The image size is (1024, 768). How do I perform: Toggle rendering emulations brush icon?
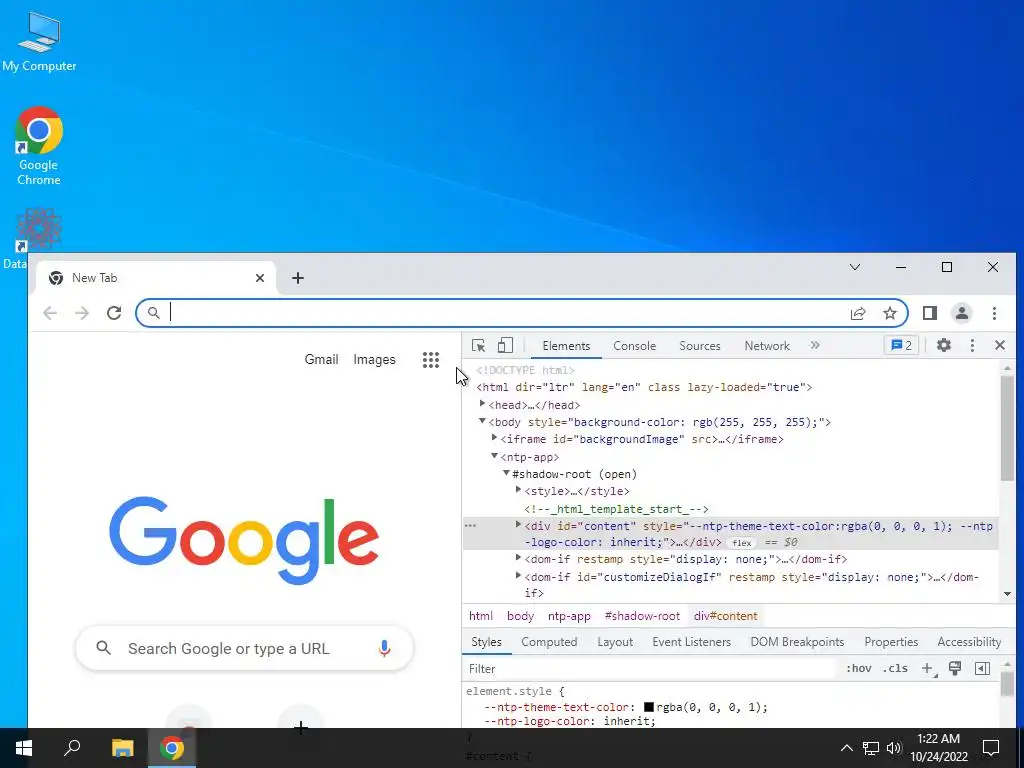pyautogui.click(x=955, y=668)
